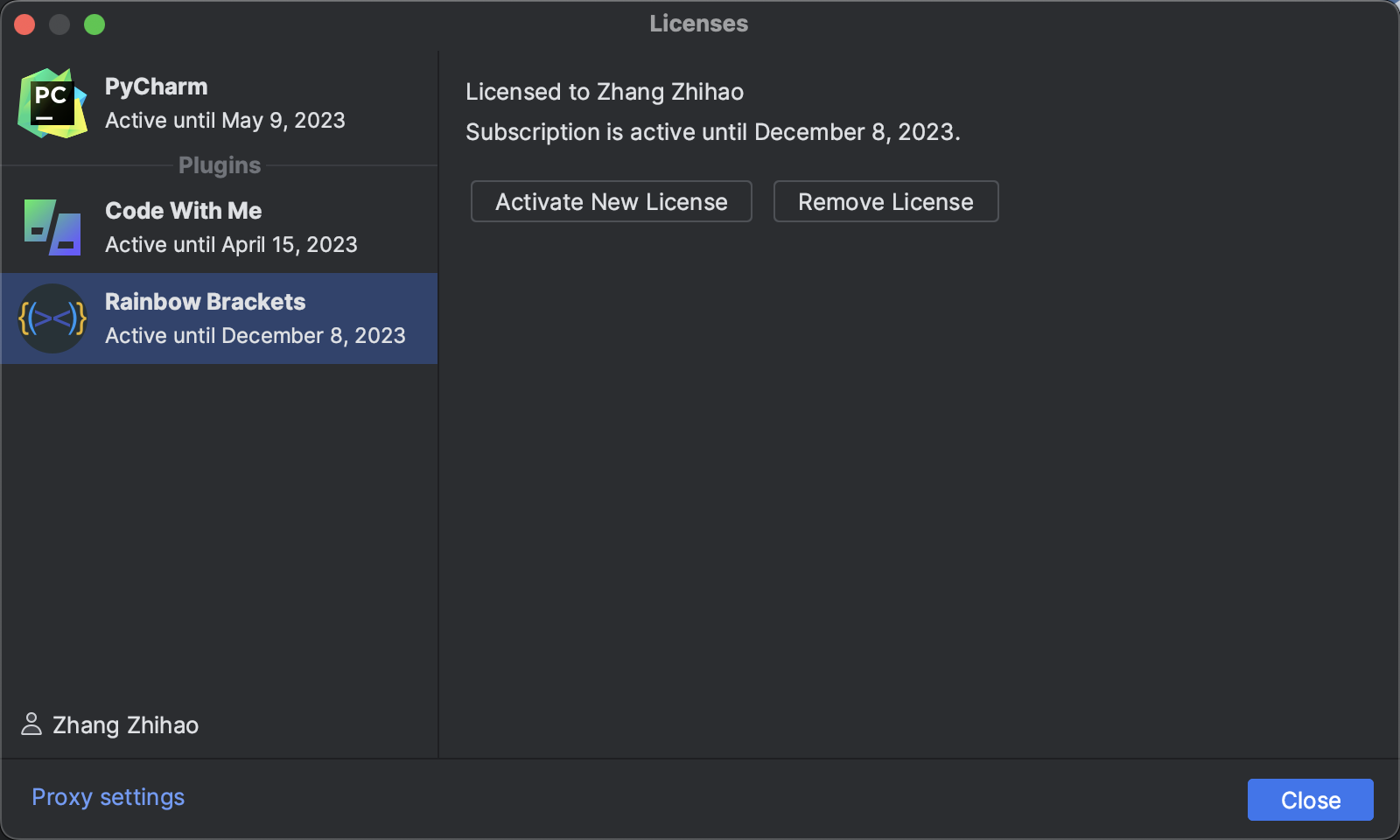This screenshot has width=1400, height=840.
Task: Open Proxy settings
Action: pyautogui.click(x=108, y=797)
